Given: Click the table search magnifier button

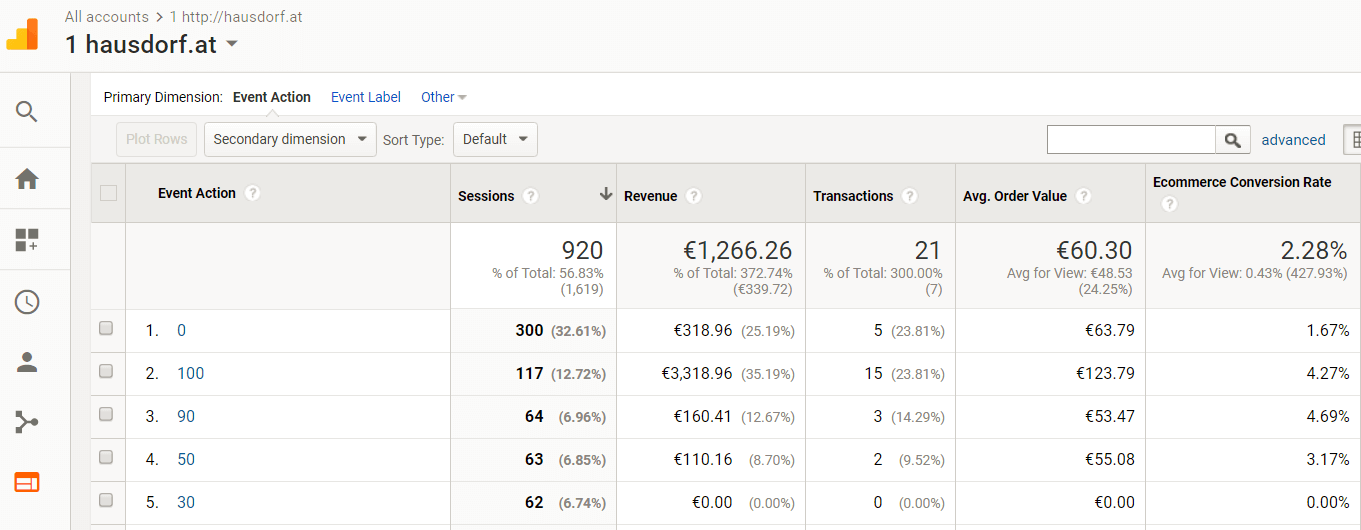Looking at the screenshot, I should (x=1233, y=140).
